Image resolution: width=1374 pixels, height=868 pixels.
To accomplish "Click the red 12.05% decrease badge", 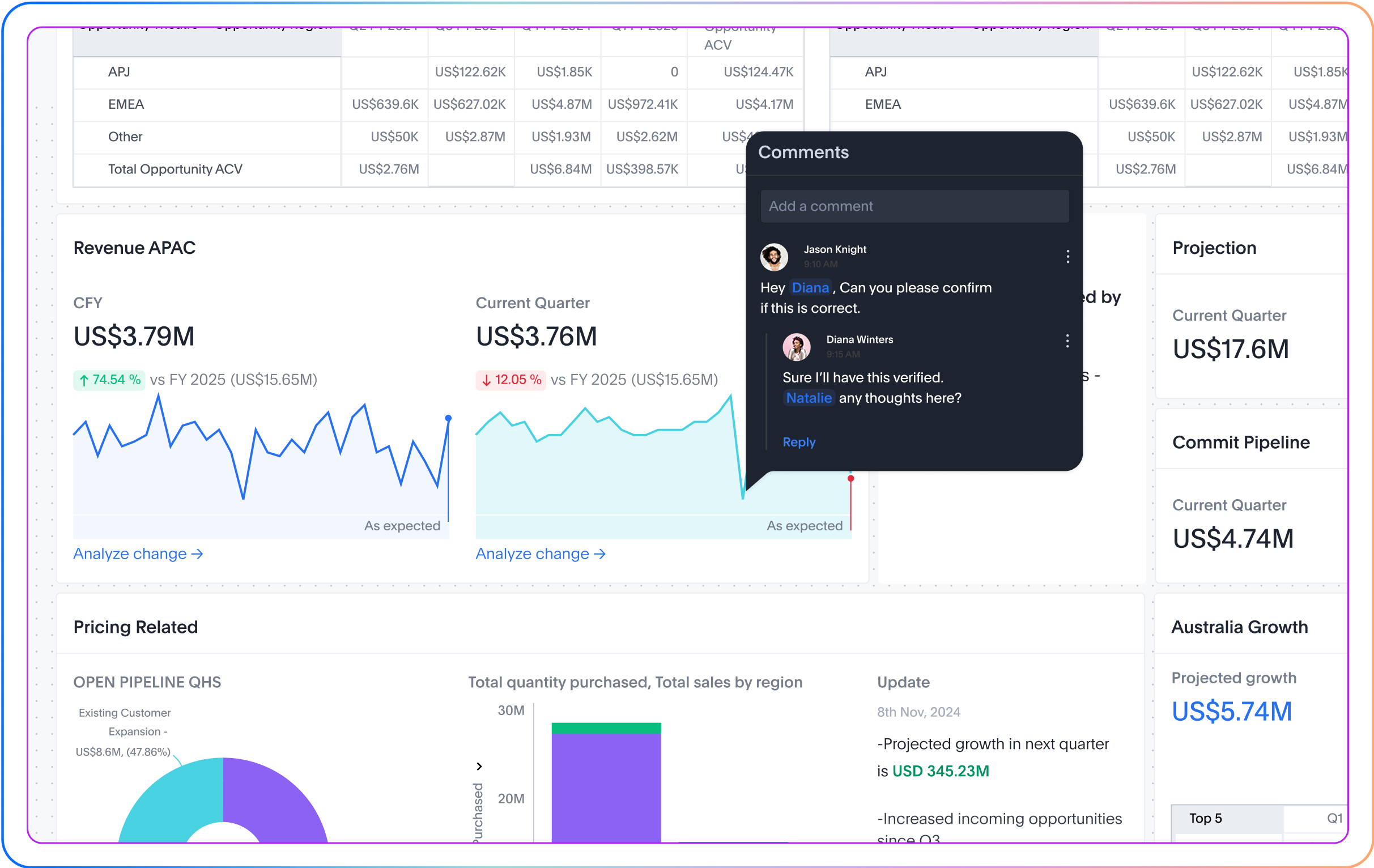I will click(511, 379).
